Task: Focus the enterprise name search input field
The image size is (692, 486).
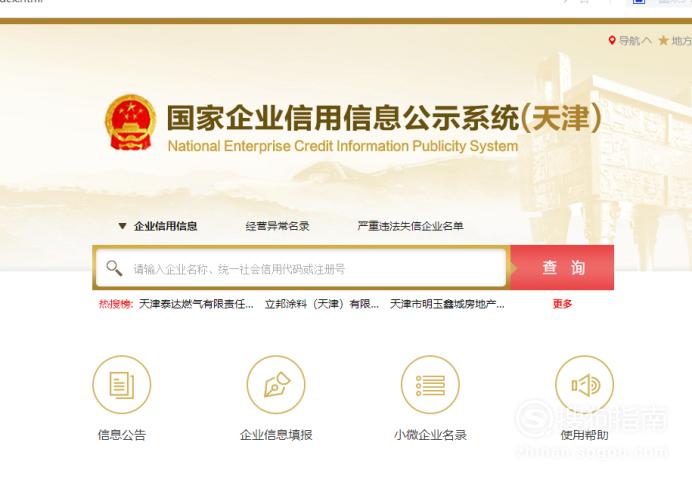Action: click(x=301, y=268)
